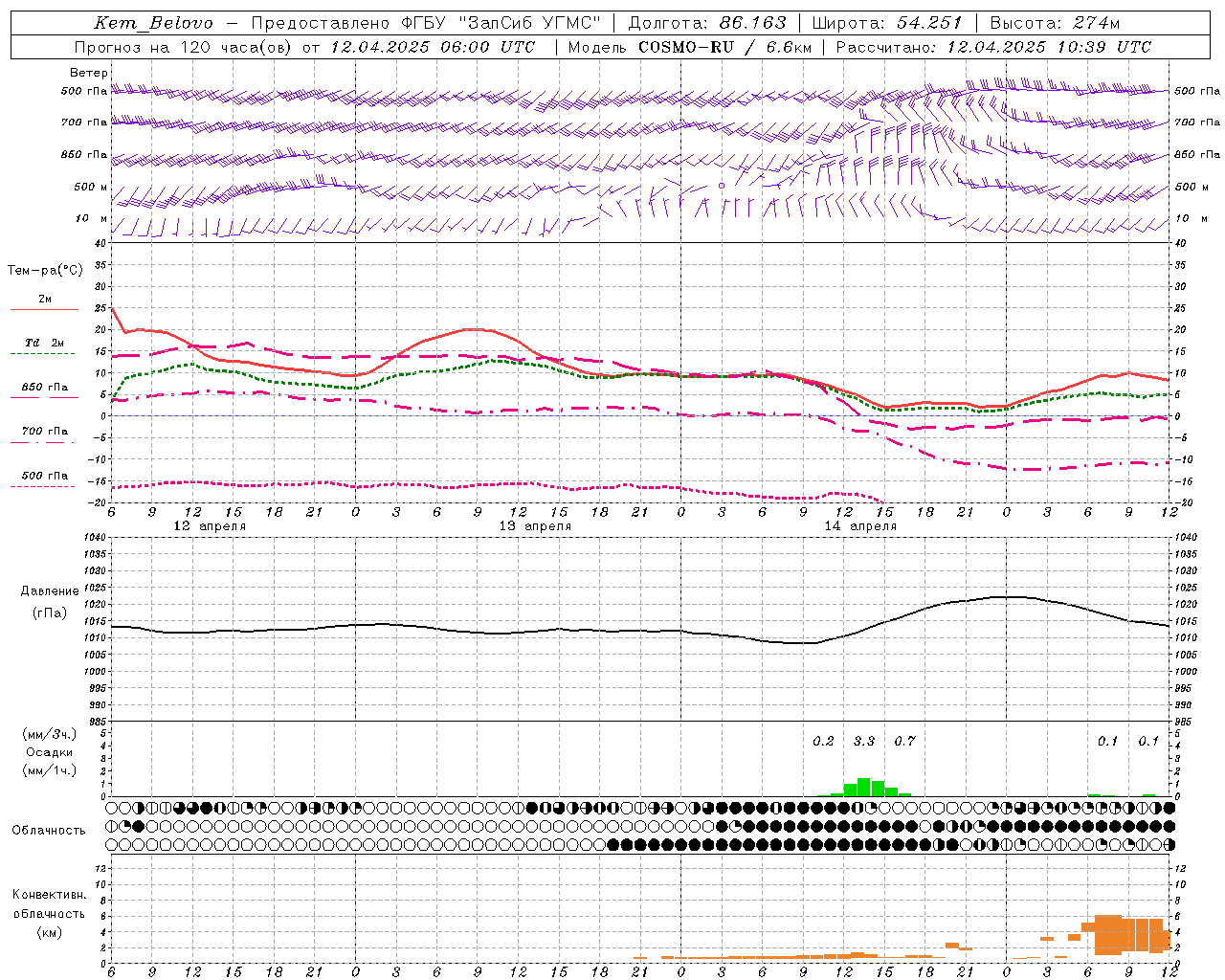
Task: Select the Давление panel label
Action: point(50,590)
